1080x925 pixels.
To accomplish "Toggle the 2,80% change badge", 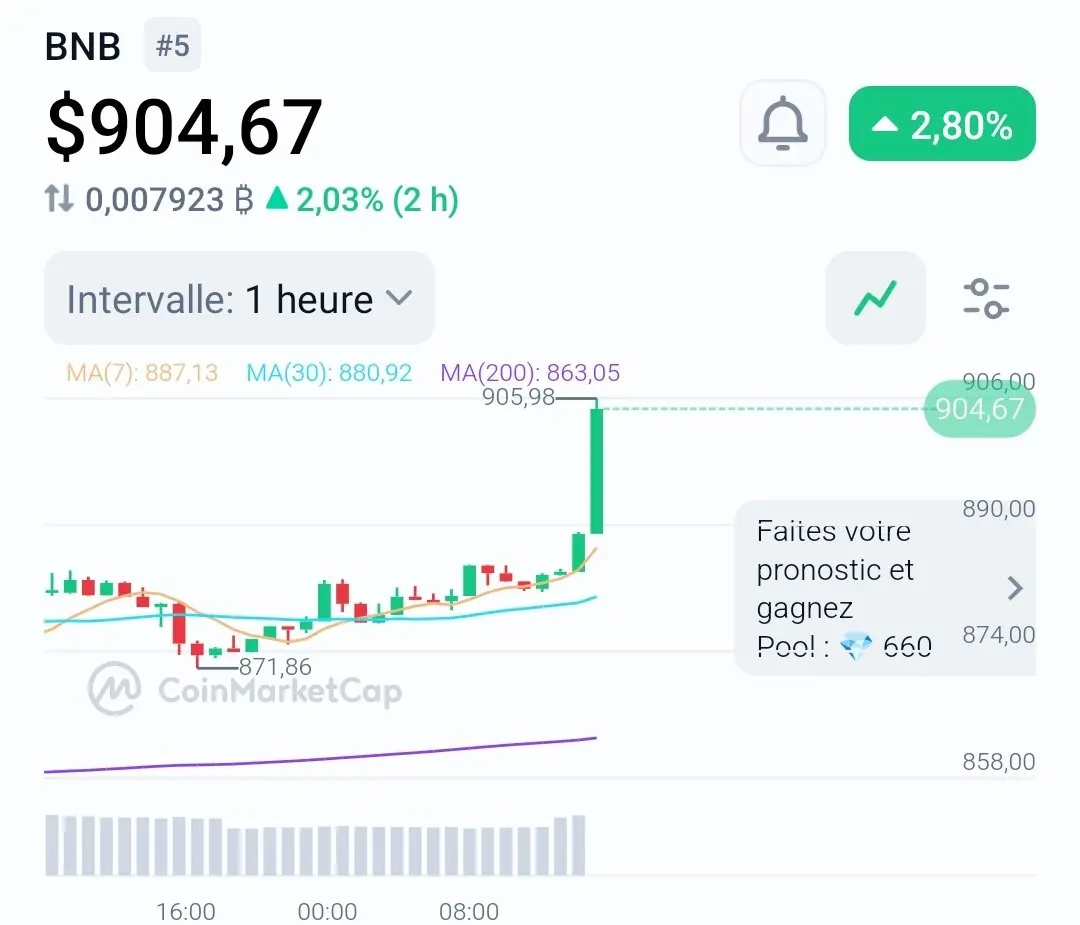I will (942, 124).
